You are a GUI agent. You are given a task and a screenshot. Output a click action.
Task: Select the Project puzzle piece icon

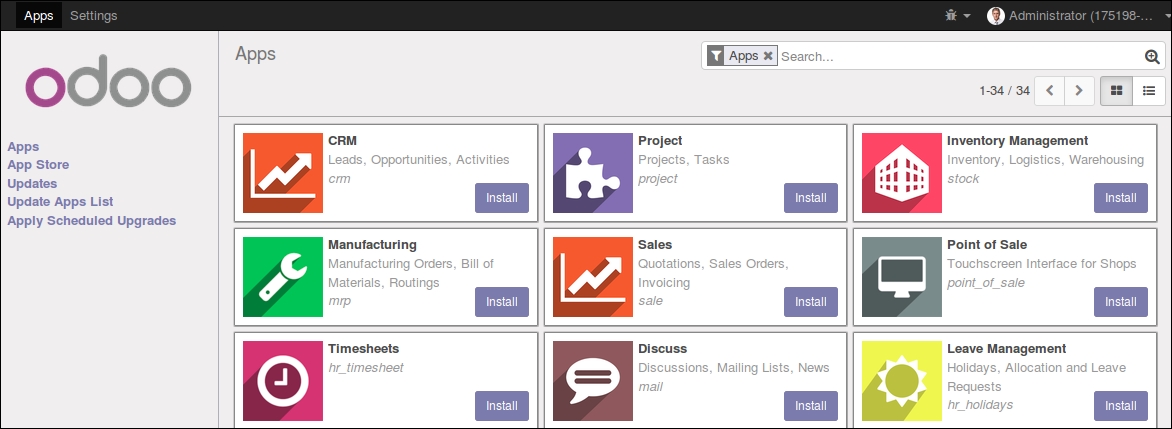[593, 173]
